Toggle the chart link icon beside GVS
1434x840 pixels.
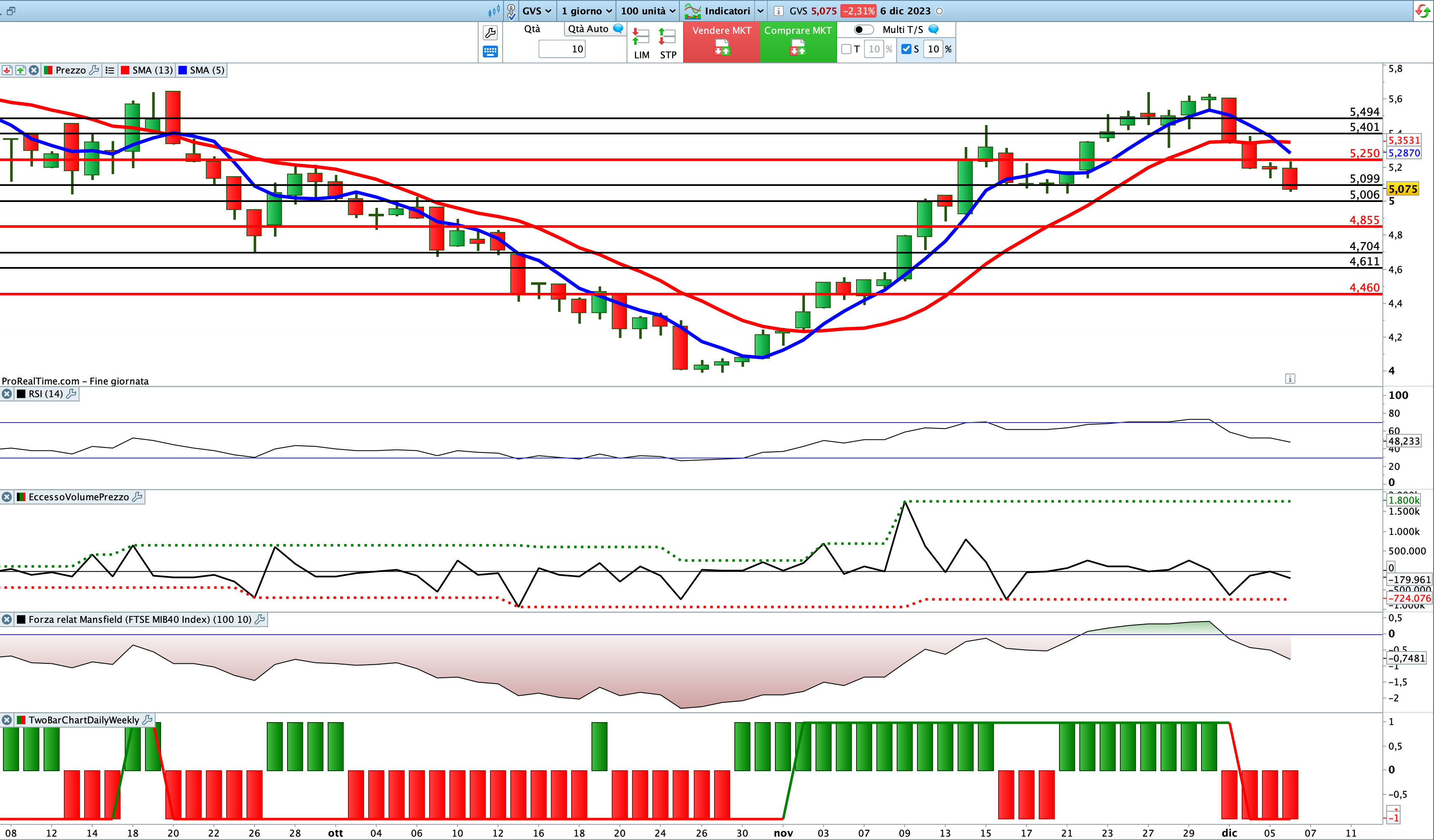coord(511,11)
